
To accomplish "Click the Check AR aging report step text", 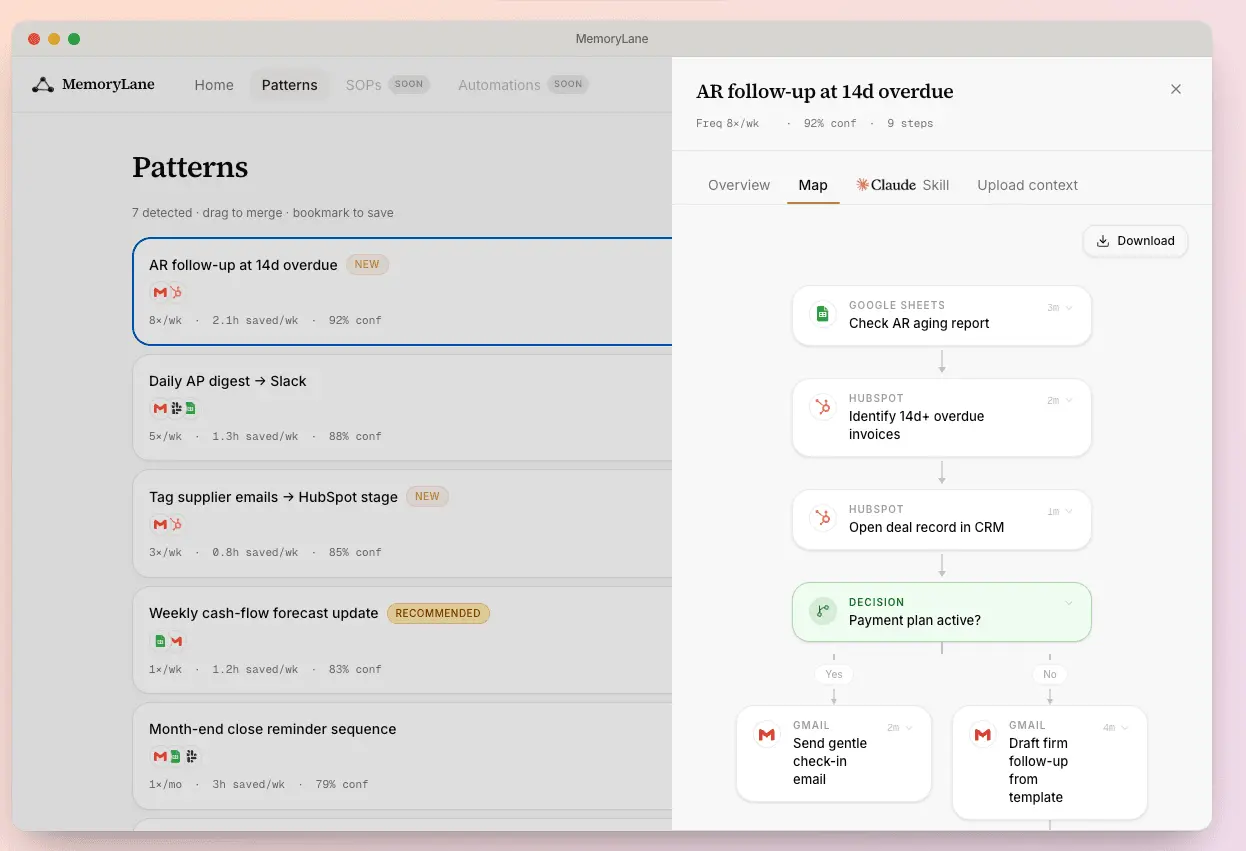I will [x=919, y=323].
